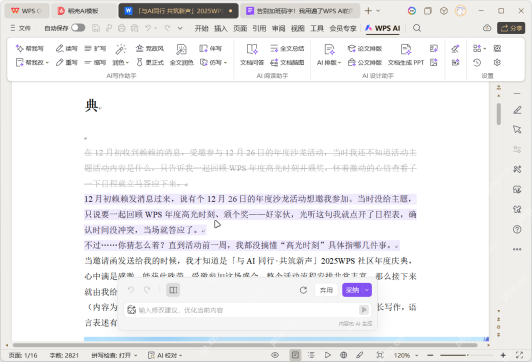Screen dimensions: 532x362
Task: Open the 拼写检查 spell-check dropdown
Action: (114, 355)
